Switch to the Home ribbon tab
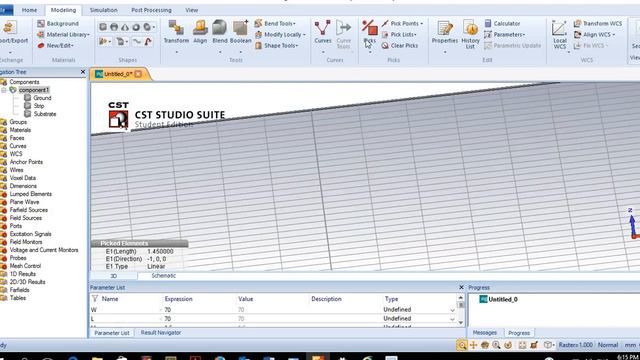 pyautogui.click(x=29, y=10)
